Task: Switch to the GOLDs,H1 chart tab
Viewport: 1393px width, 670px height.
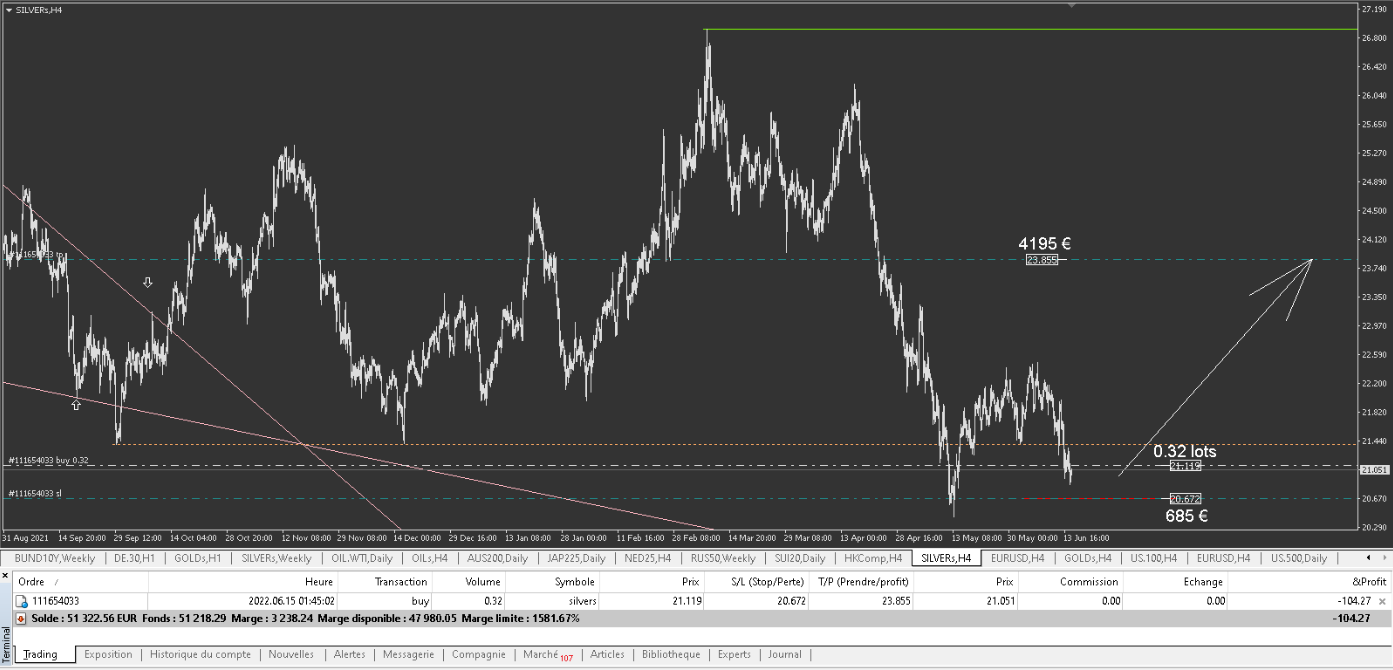Action: tap(197, 558)
